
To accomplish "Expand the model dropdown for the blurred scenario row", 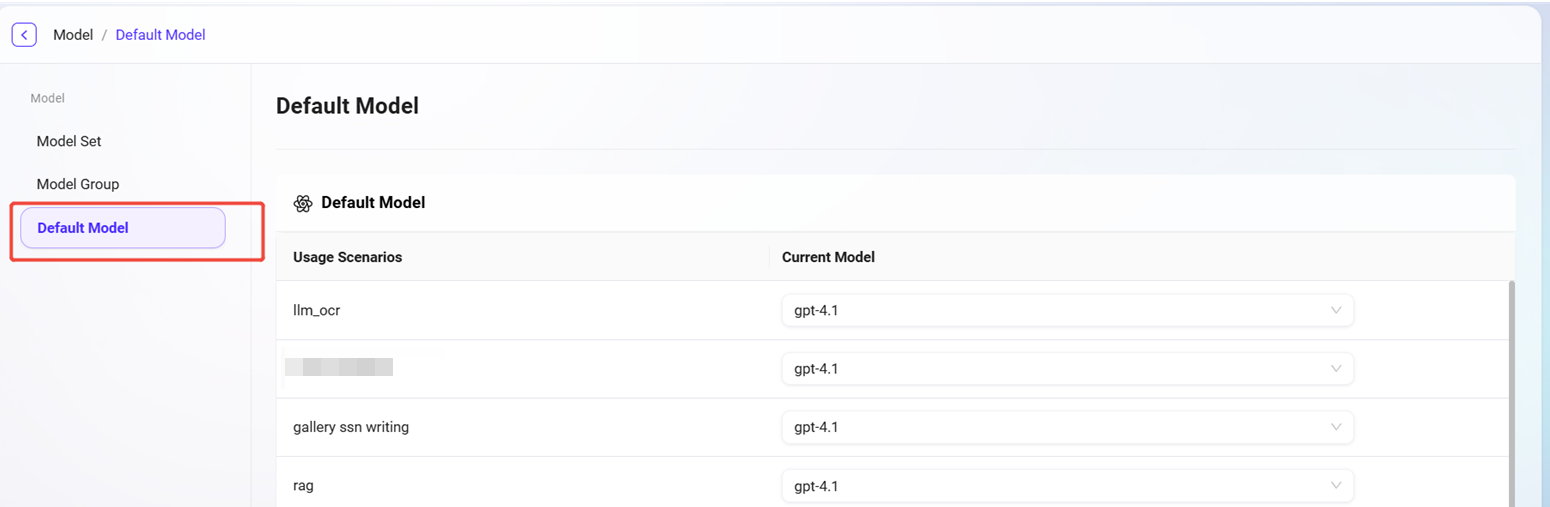I will tap(1066, 369).
